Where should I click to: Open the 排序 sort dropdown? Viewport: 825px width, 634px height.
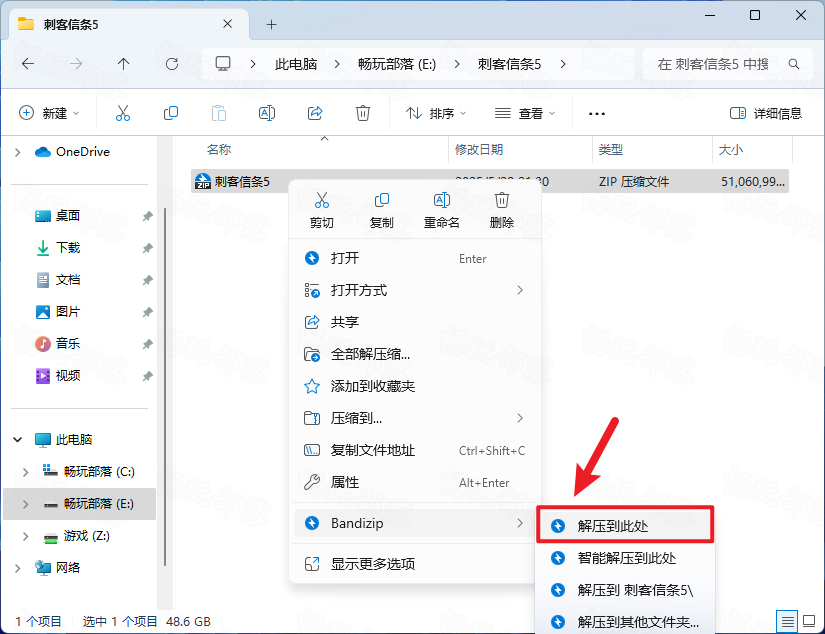pos(436,113)
